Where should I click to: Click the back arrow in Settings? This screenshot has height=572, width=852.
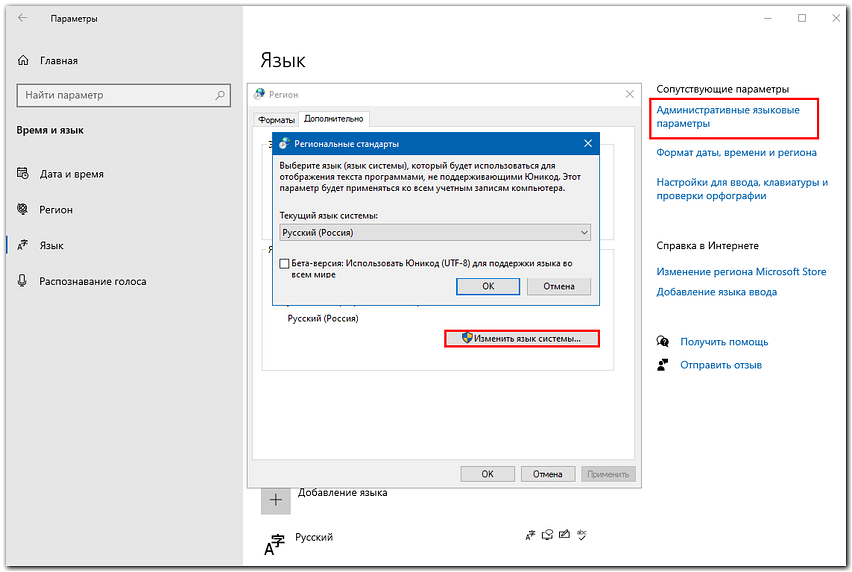pyautogui.click(x=23, y=18)
